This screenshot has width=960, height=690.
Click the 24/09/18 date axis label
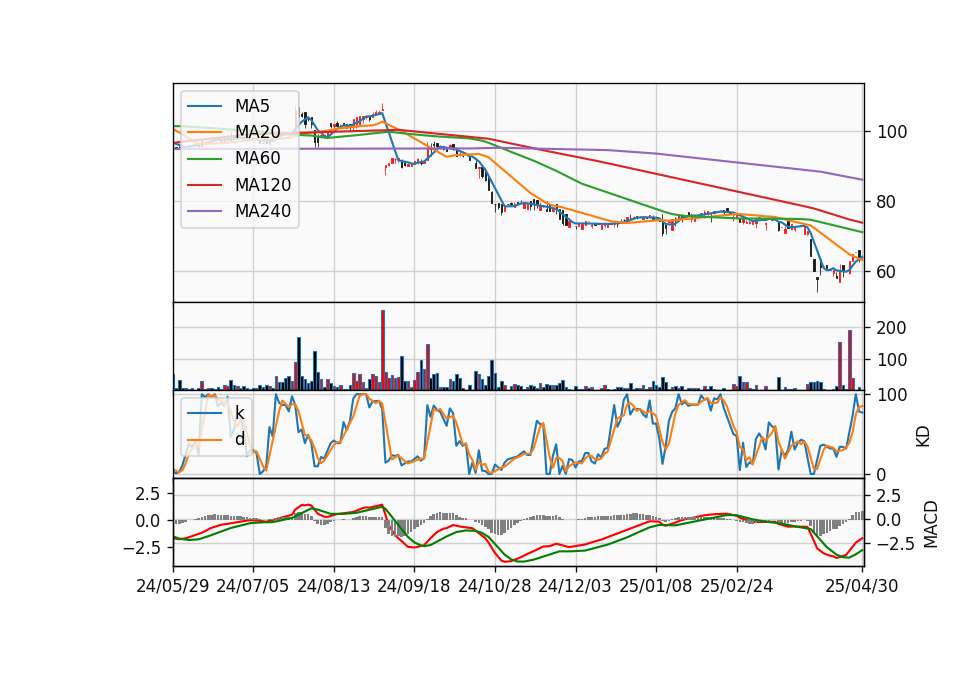[414, 586]
